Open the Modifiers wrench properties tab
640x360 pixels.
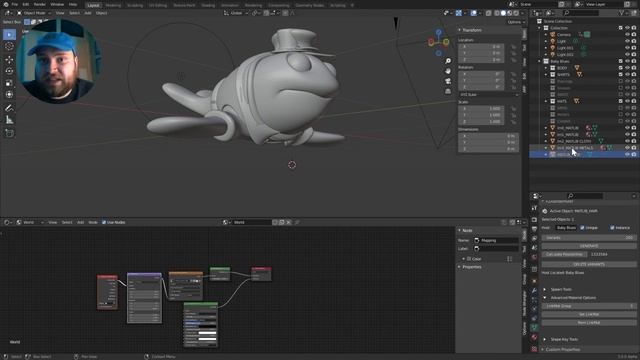tap(534, 290)
